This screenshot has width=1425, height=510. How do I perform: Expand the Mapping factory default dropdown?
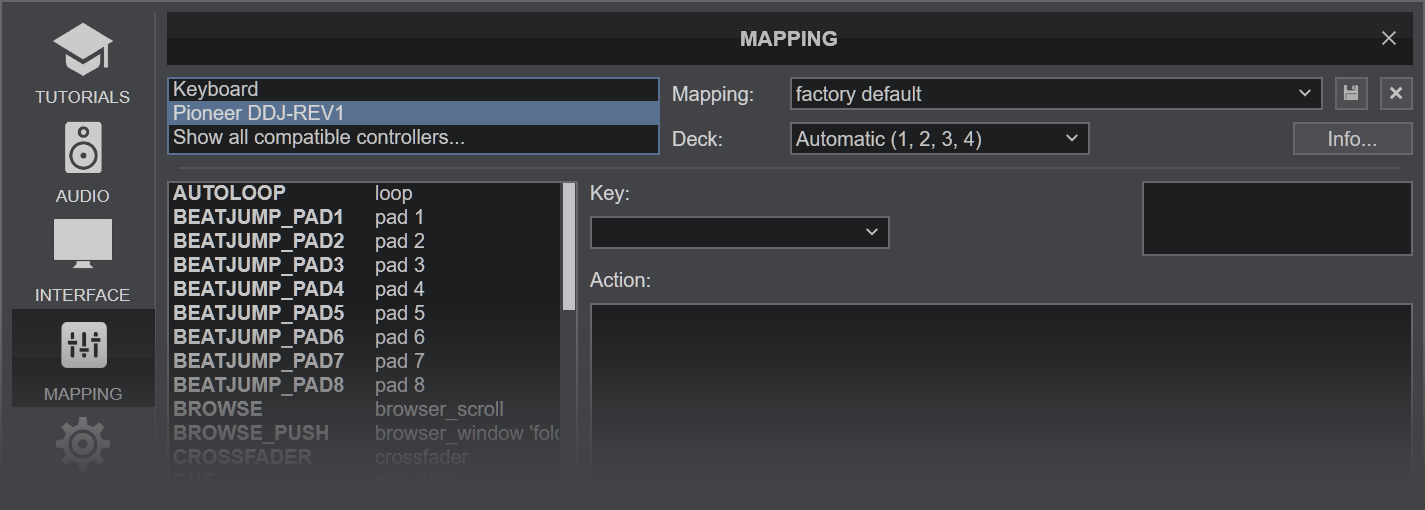point(1055,94)
